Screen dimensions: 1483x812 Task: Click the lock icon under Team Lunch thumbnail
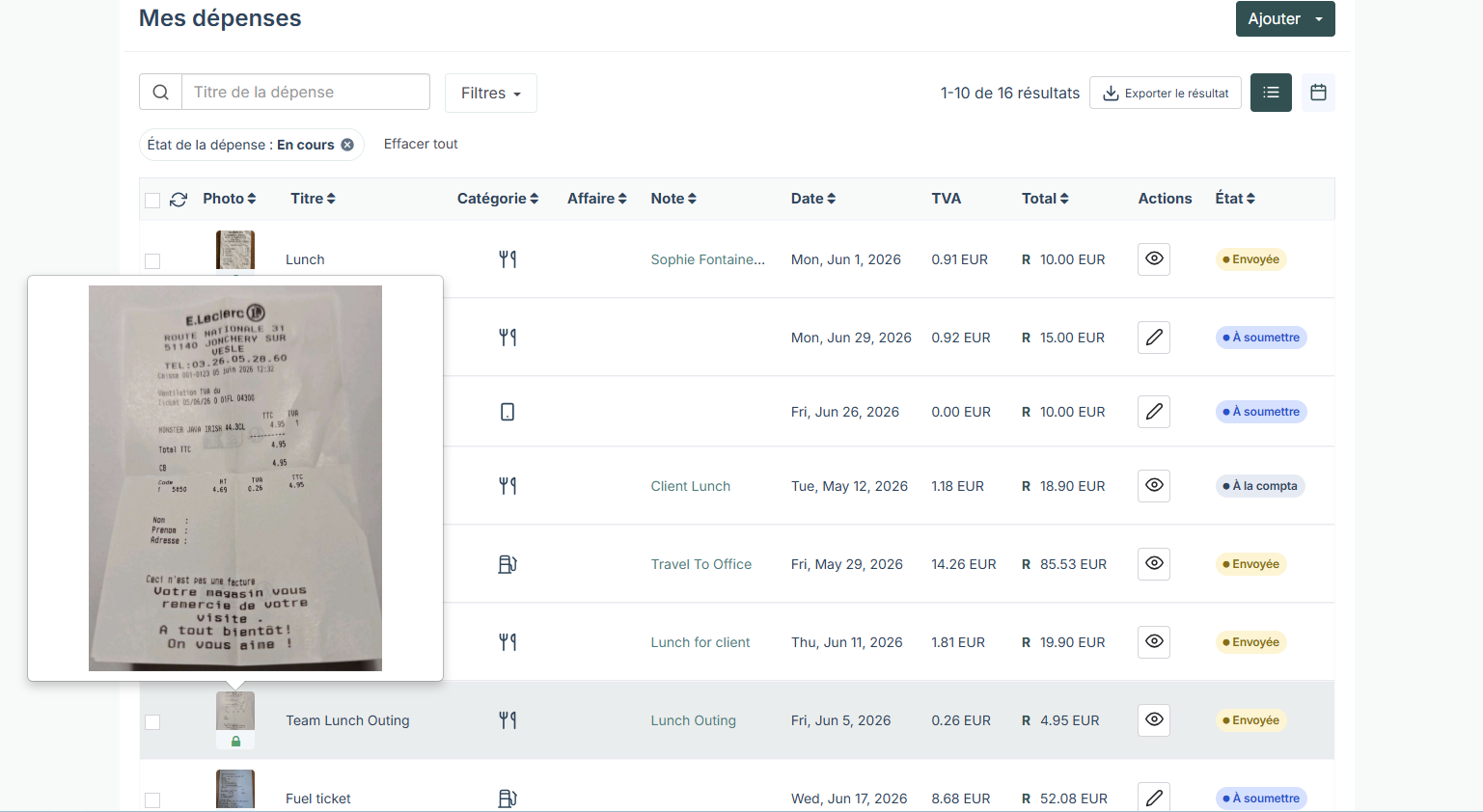click(x=235, y=742)
